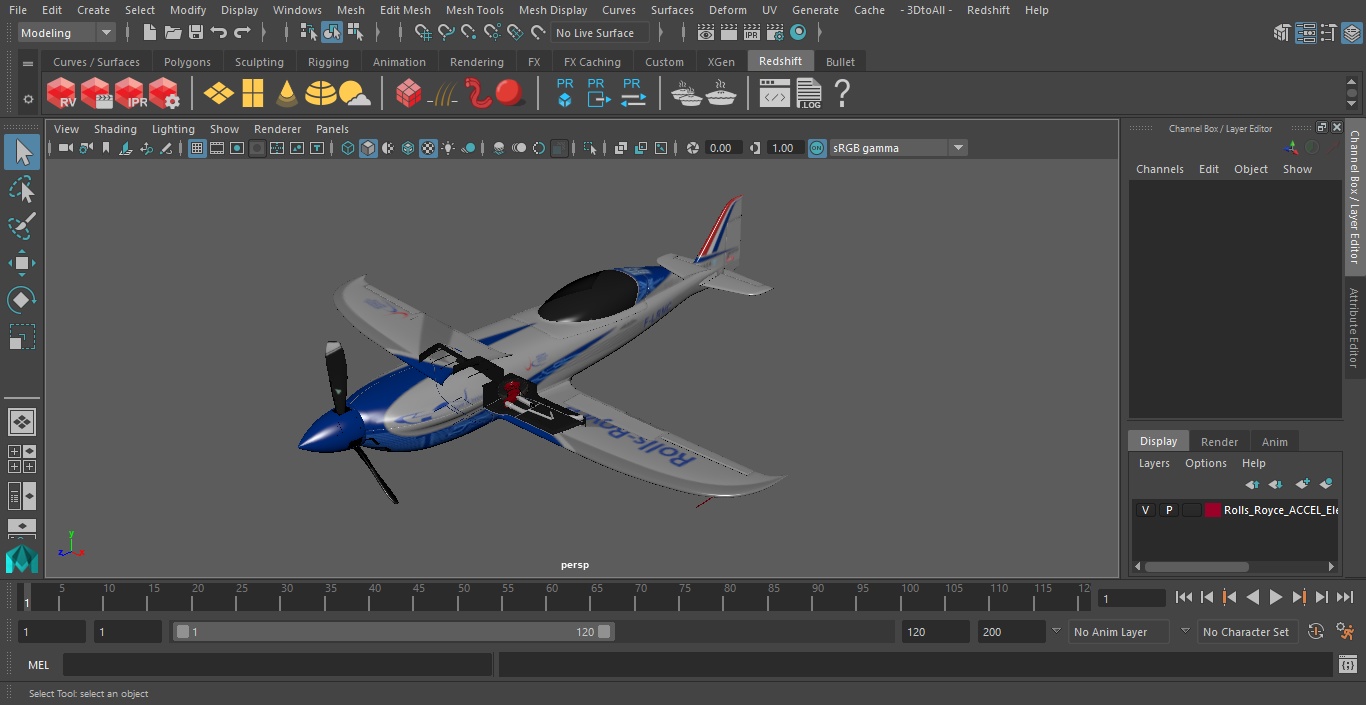Toggle layer visibility V box
This screenshot has height=705, width=1366.
[1145, 510]
